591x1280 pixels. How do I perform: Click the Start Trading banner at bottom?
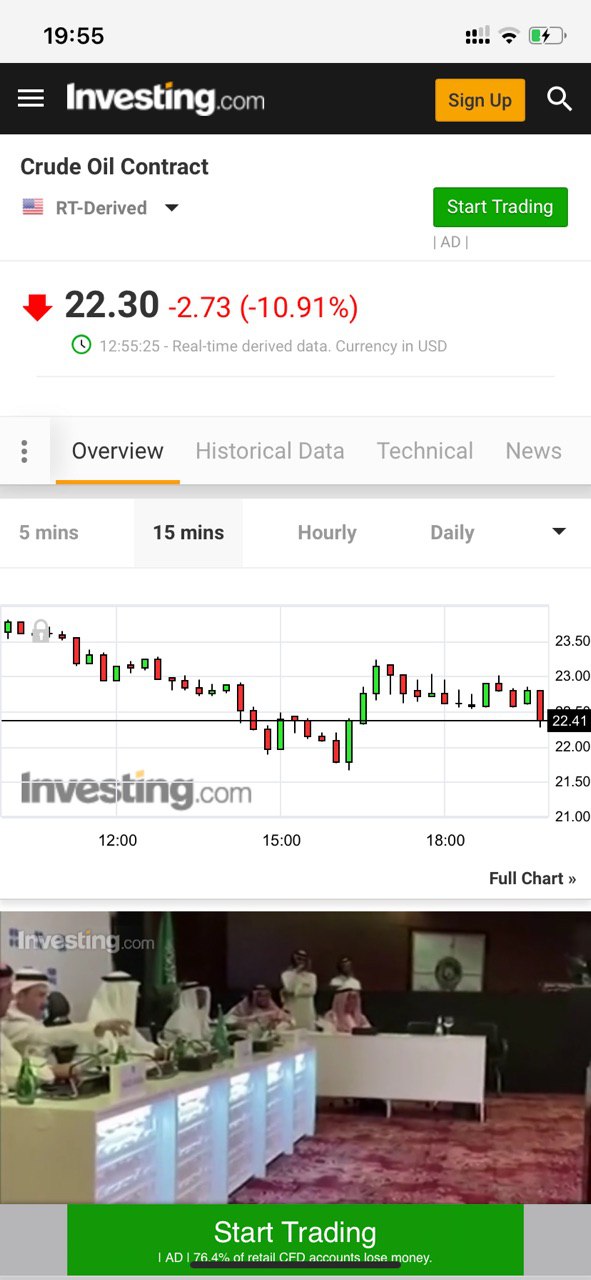coord(295,1239)
